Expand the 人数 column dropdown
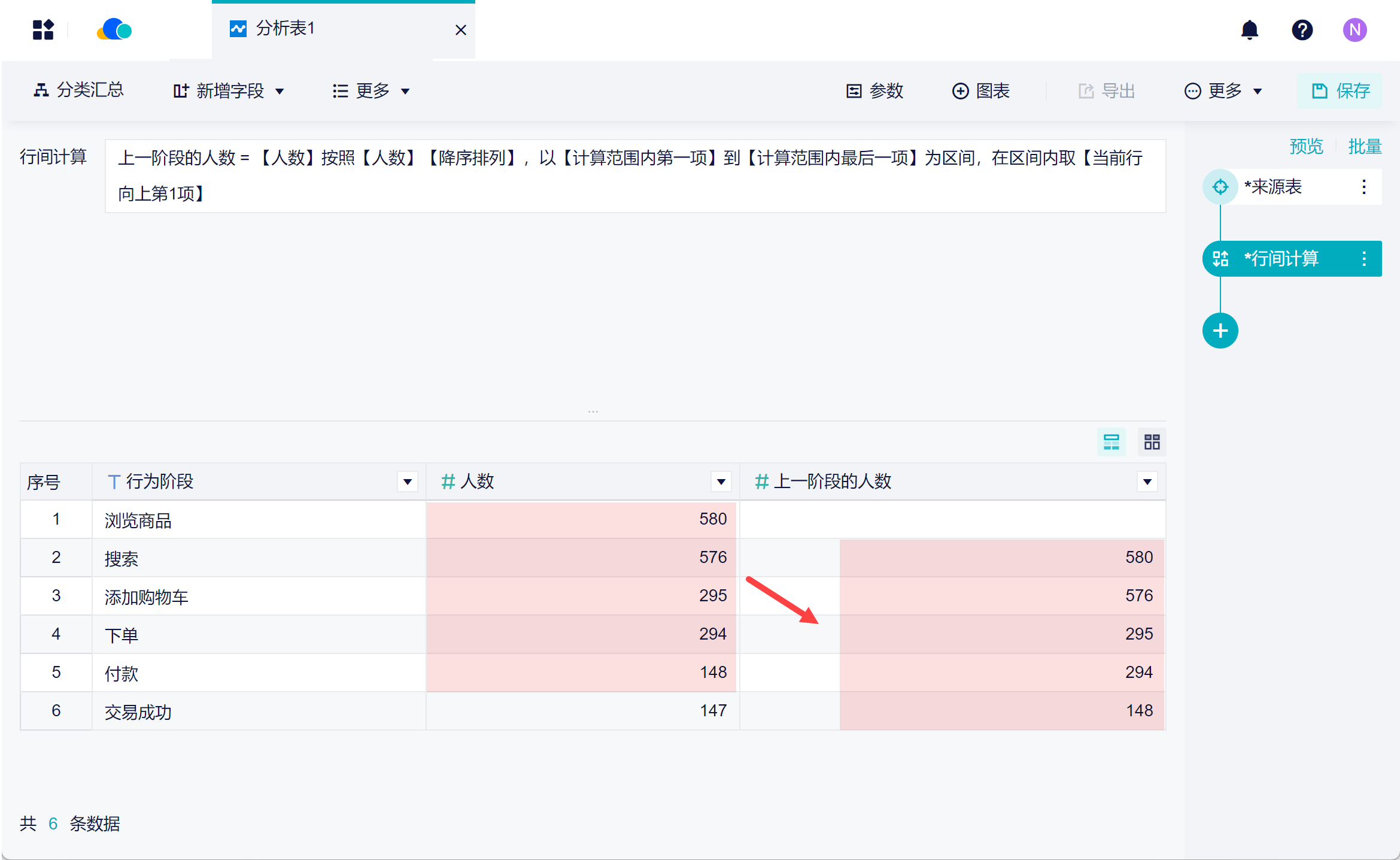Screen dimensions: 1400x860 (721, 482)
